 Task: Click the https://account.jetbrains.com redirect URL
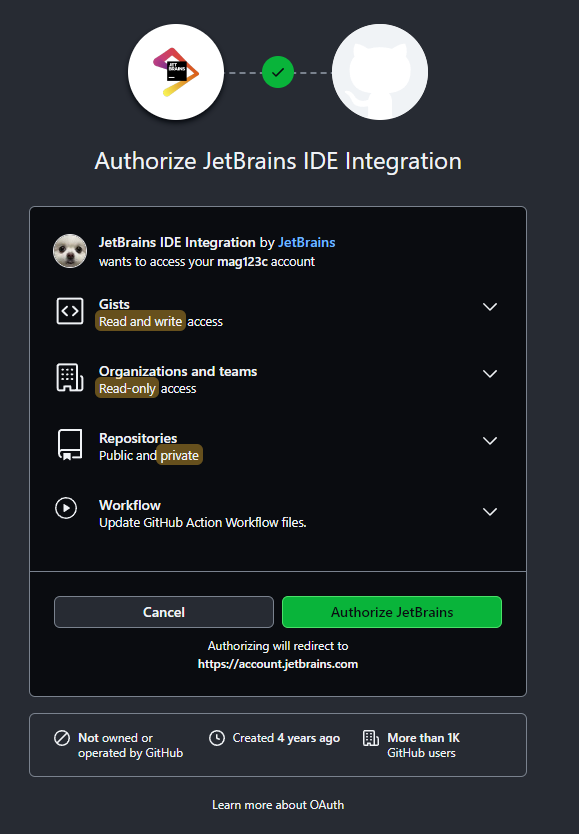click(x=278, y=664)
